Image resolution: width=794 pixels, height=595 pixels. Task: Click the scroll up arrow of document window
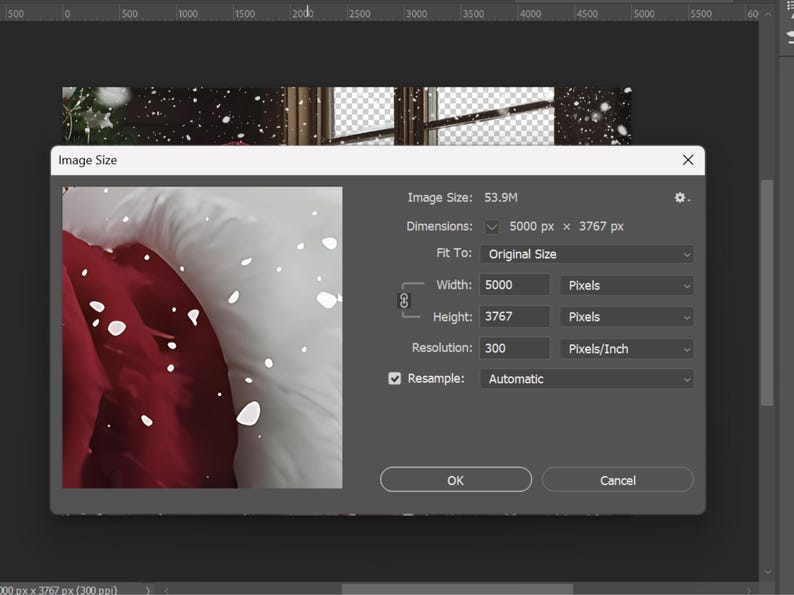coord(768,14)
